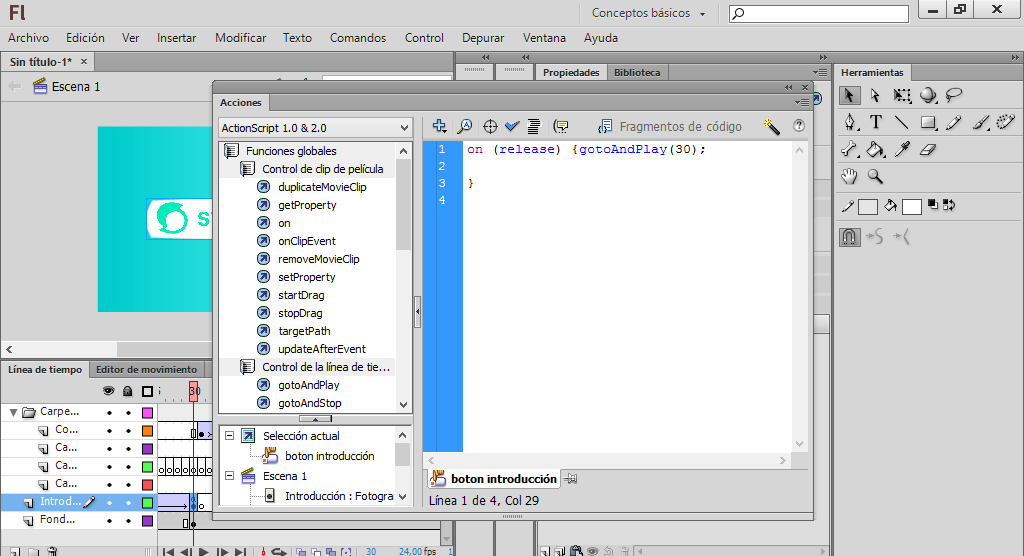Collapse the Selección actual tree node
Screen dimensions: 1024x556
coord(230,435)
